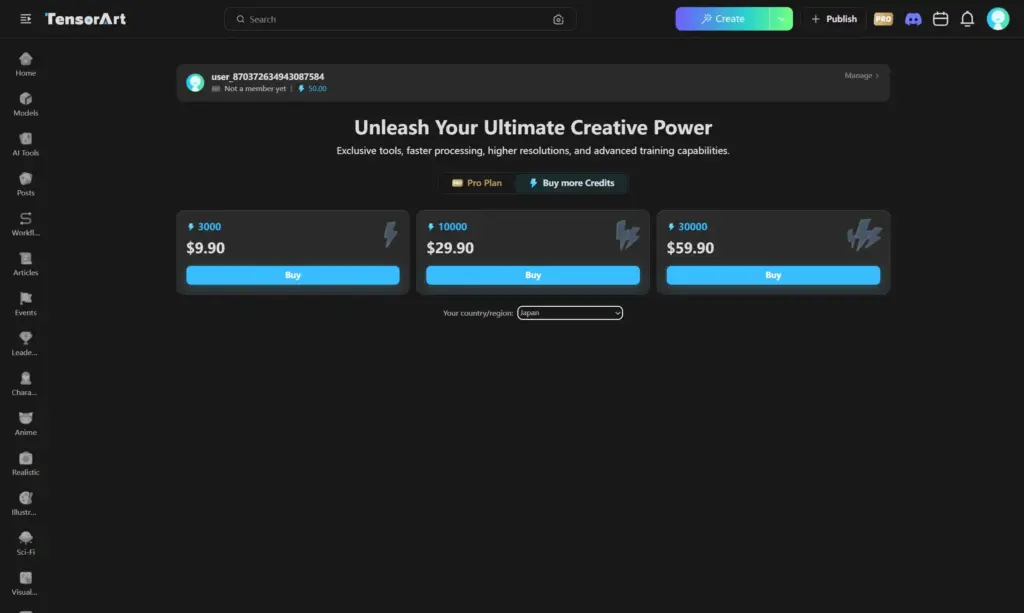Open the Workflows sidebar item
The height and width of the screenshot is (613, 1024).
[x=25, y=223]
